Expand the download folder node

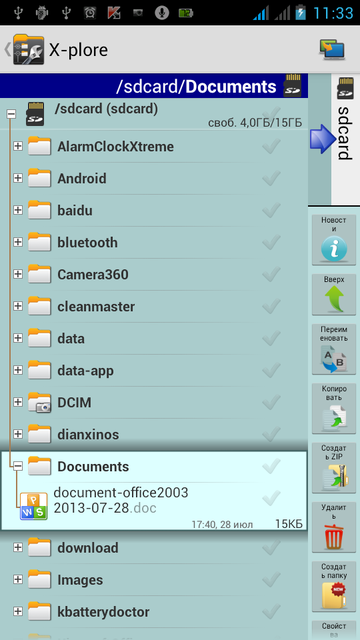pos(18,548)
